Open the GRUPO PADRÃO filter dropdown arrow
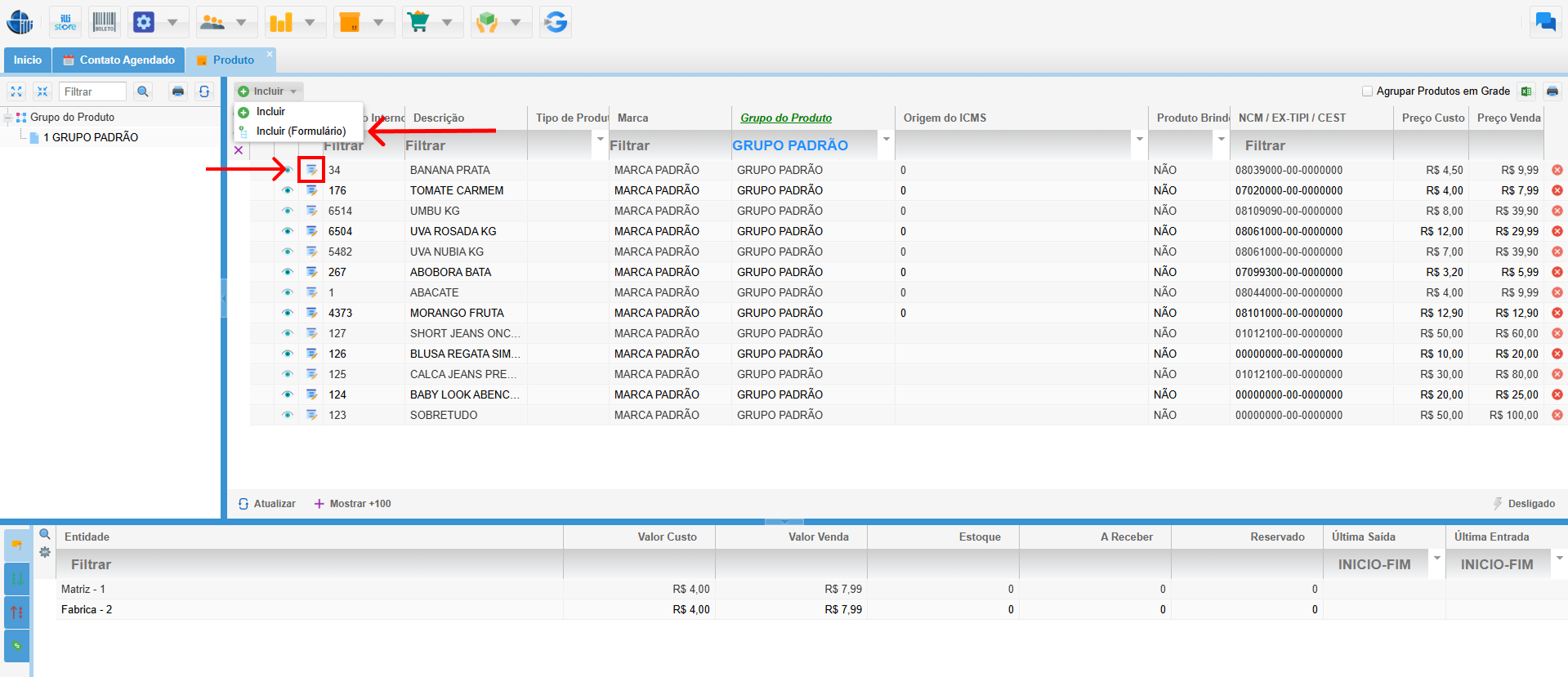The width and height of the screenshot is (1568, 677). [886, 140]
